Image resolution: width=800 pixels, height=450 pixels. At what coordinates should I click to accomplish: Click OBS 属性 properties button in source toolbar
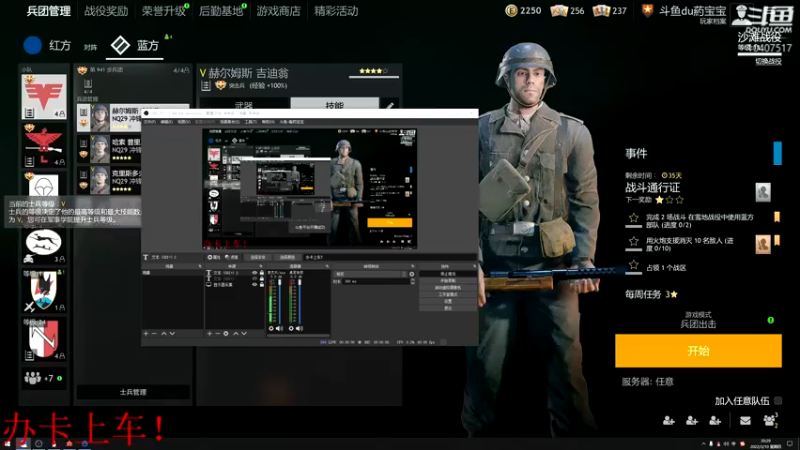click(x=214, y=257)
